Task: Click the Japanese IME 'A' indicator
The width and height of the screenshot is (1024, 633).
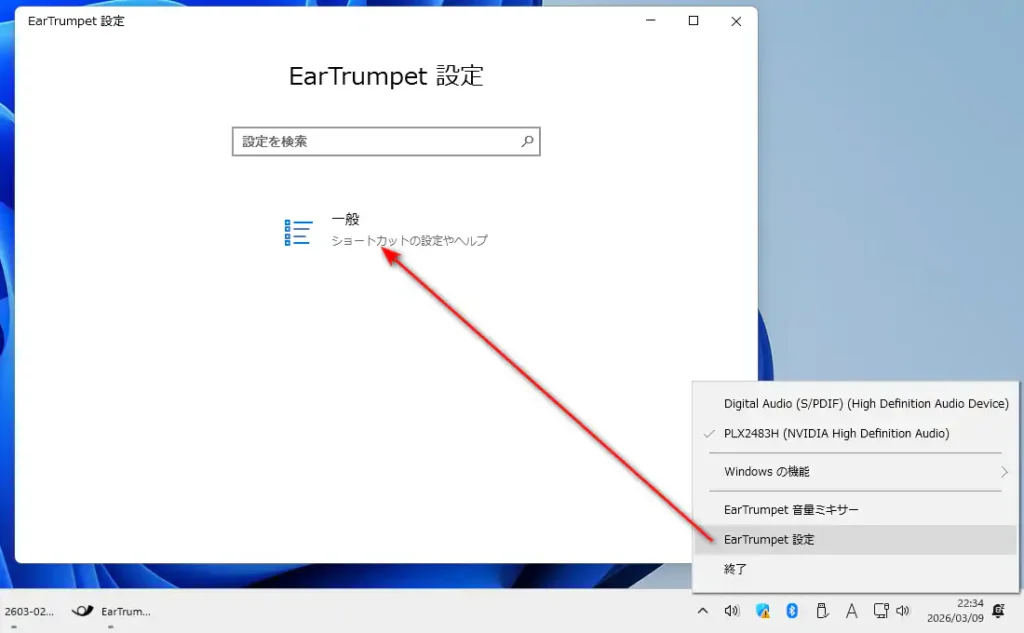Action: coord(851,611)
